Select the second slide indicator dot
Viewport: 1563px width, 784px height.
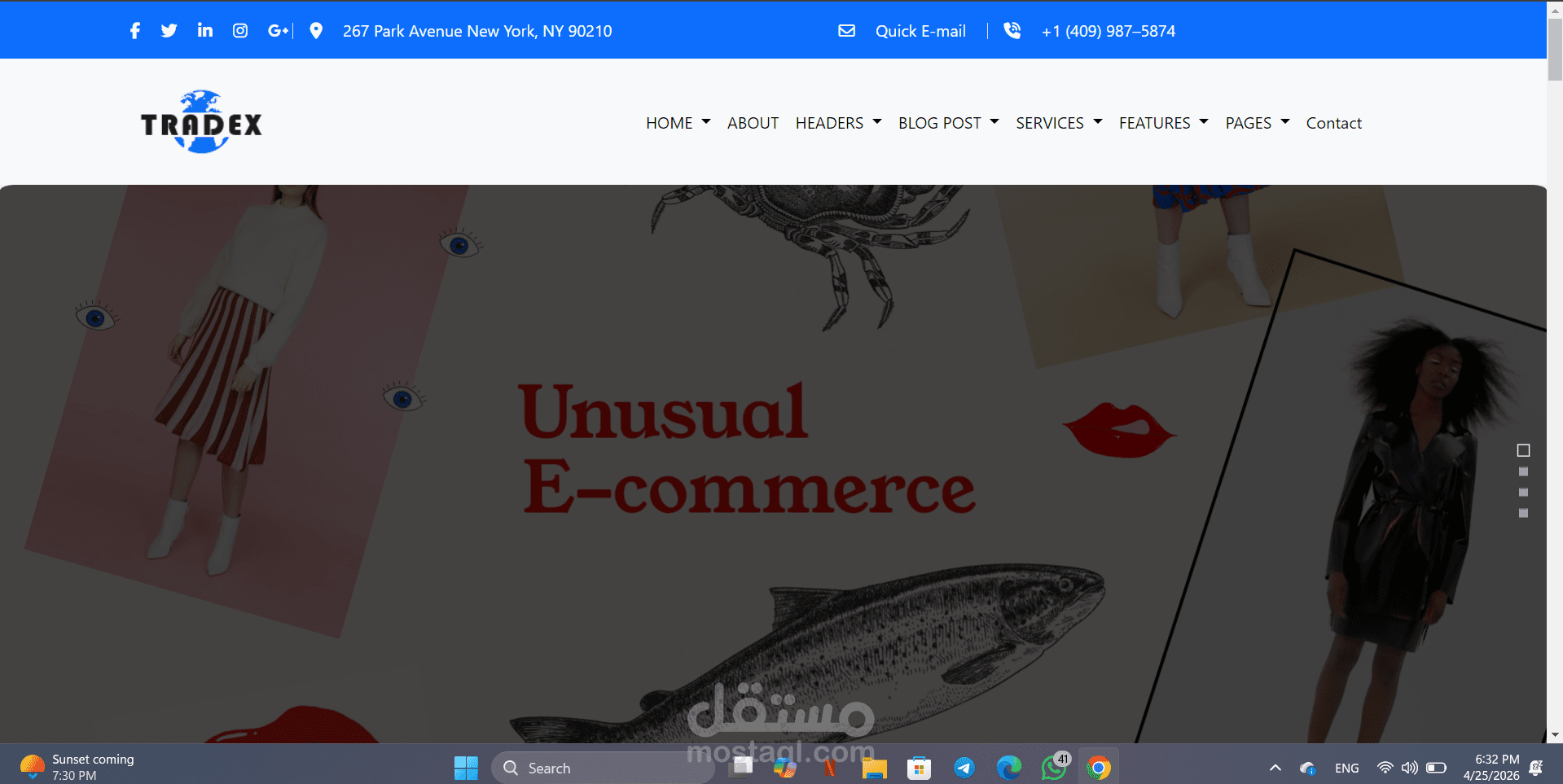[x=1524, y=471]
